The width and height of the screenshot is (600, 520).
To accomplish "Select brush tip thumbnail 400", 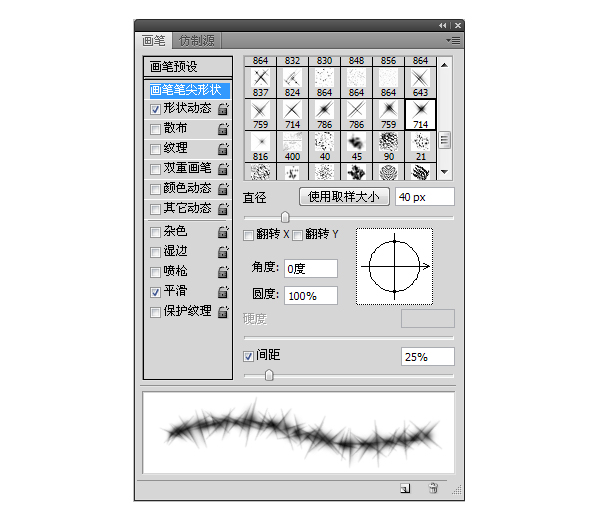I will point(292,146).
